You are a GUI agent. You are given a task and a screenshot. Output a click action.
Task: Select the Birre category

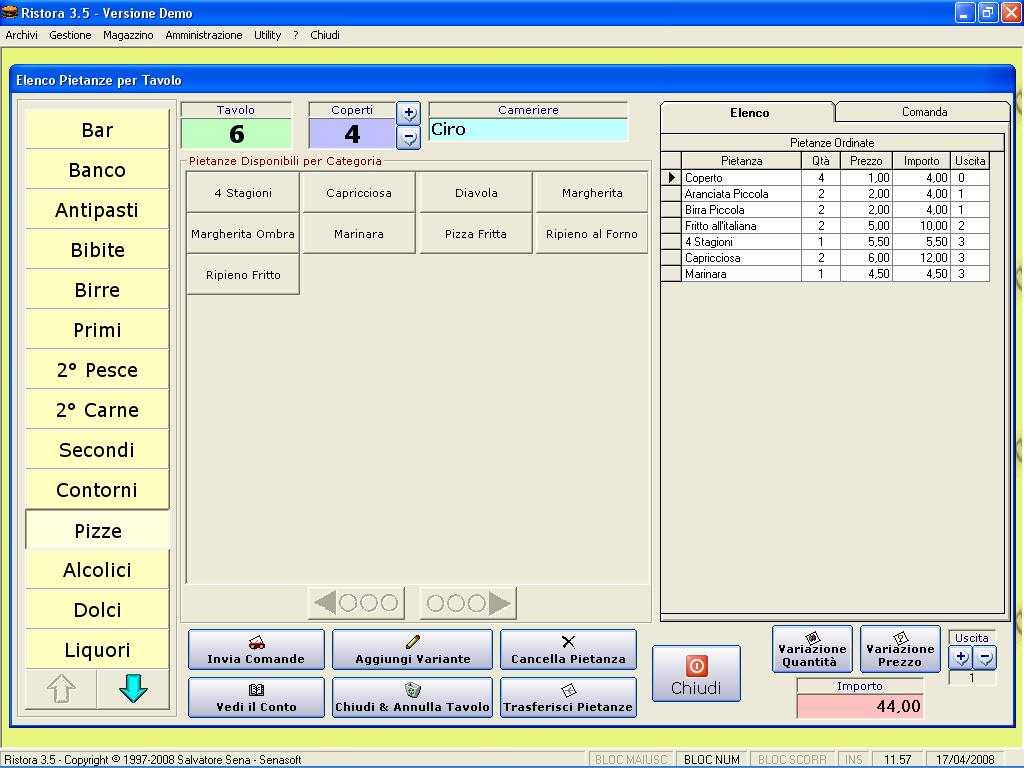click(97, 290)
